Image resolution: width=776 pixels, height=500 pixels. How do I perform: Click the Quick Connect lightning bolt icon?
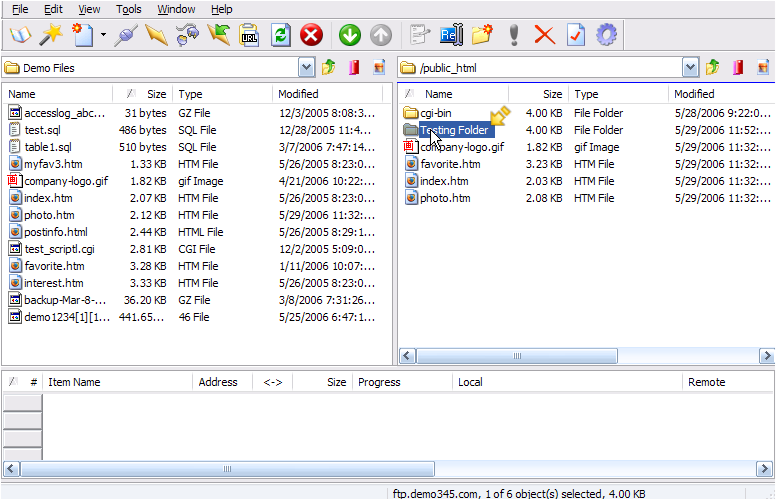[x=157, y=36]
